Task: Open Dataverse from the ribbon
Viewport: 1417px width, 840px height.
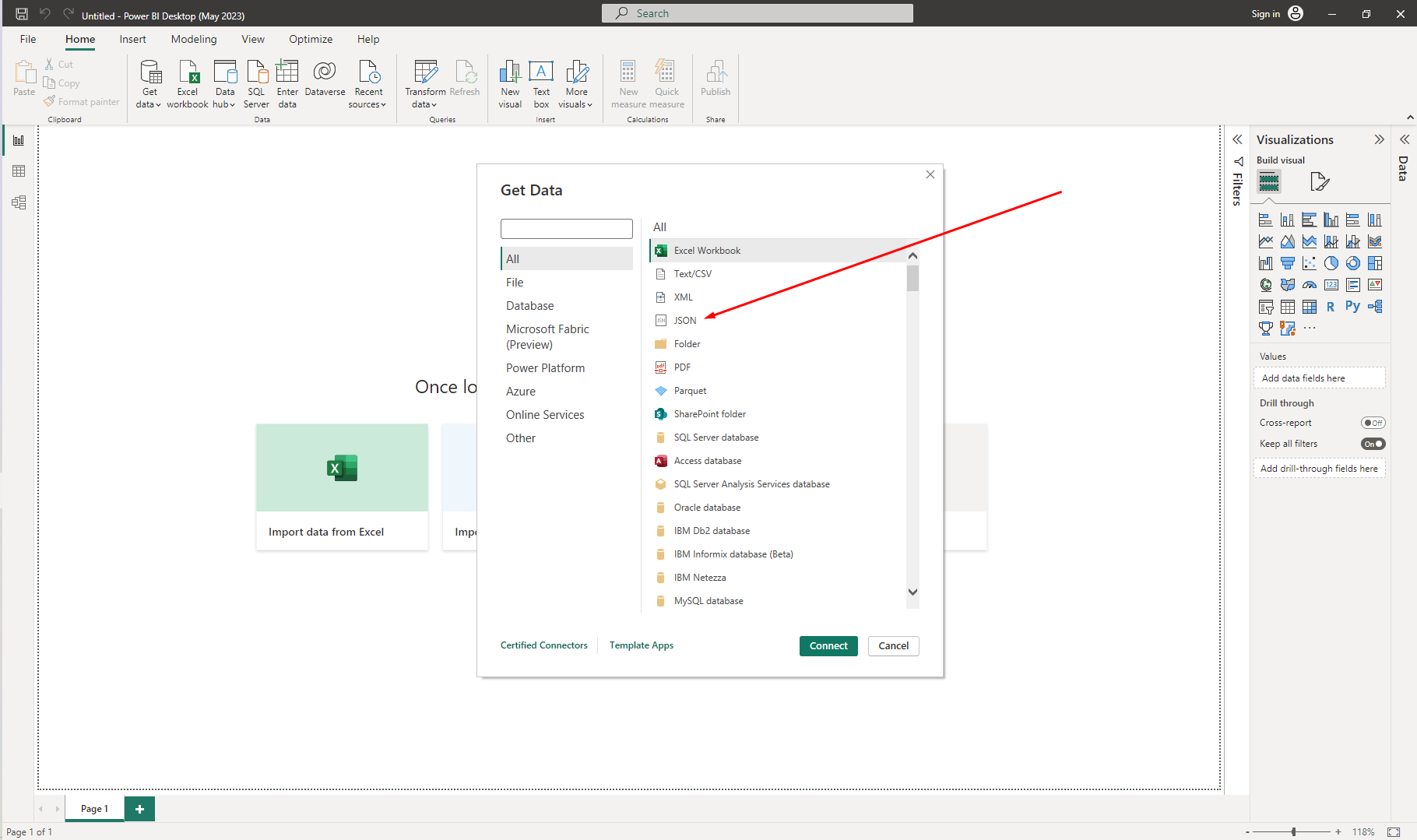Action: [325, 78]
